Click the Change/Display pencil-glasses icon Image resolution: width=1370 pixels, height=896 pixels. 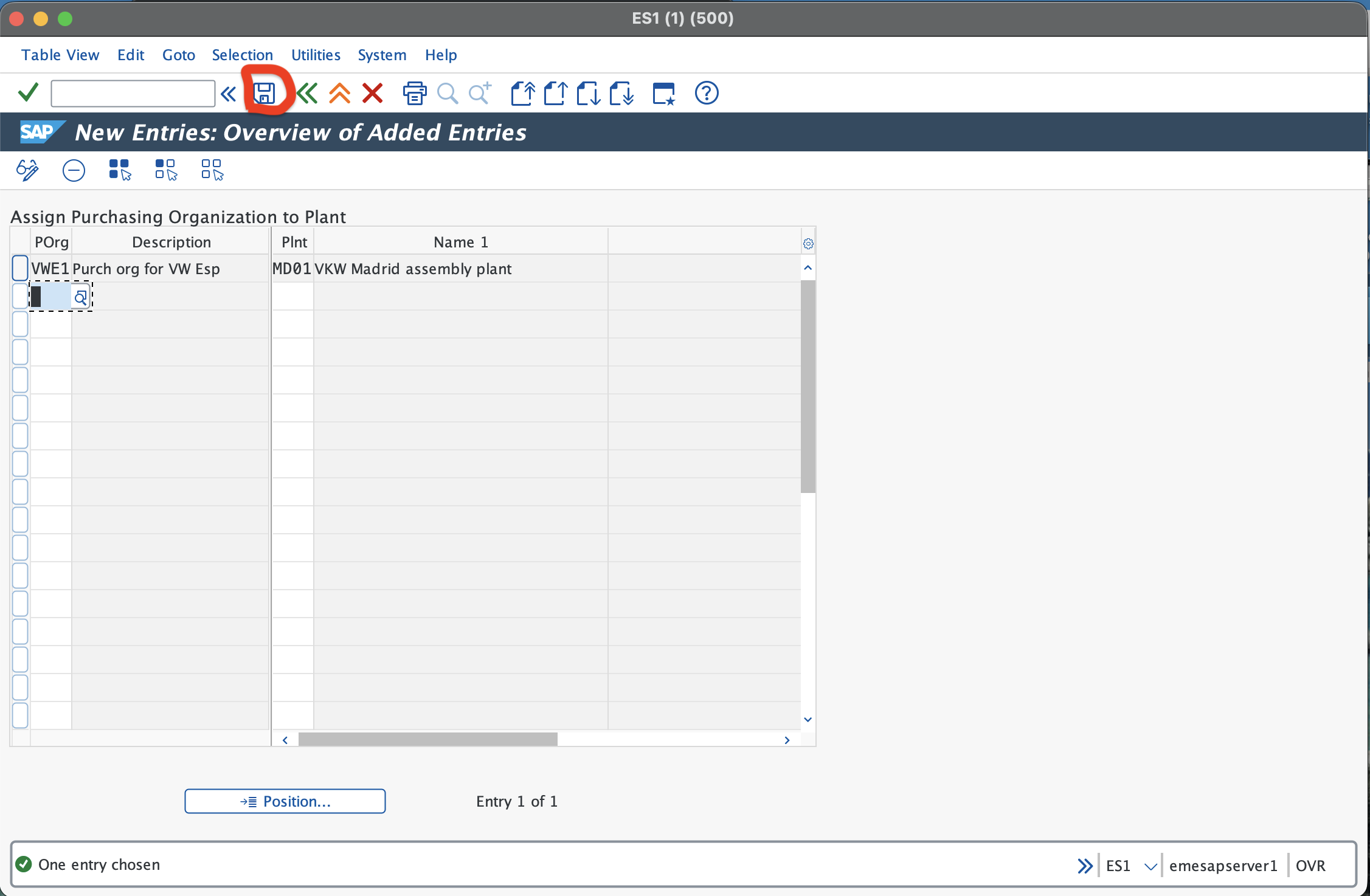click(27, 170)
